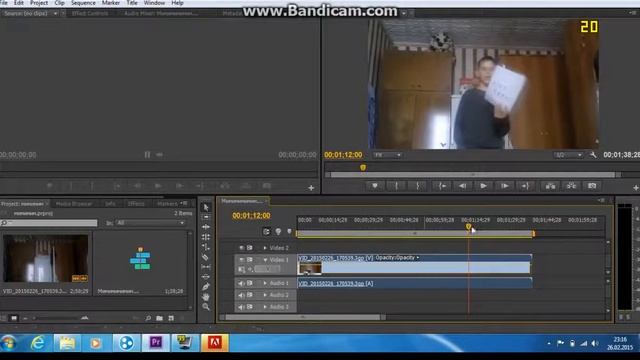
Task: Click Mark In button in Program Monitor
Action: pos(396,186)
